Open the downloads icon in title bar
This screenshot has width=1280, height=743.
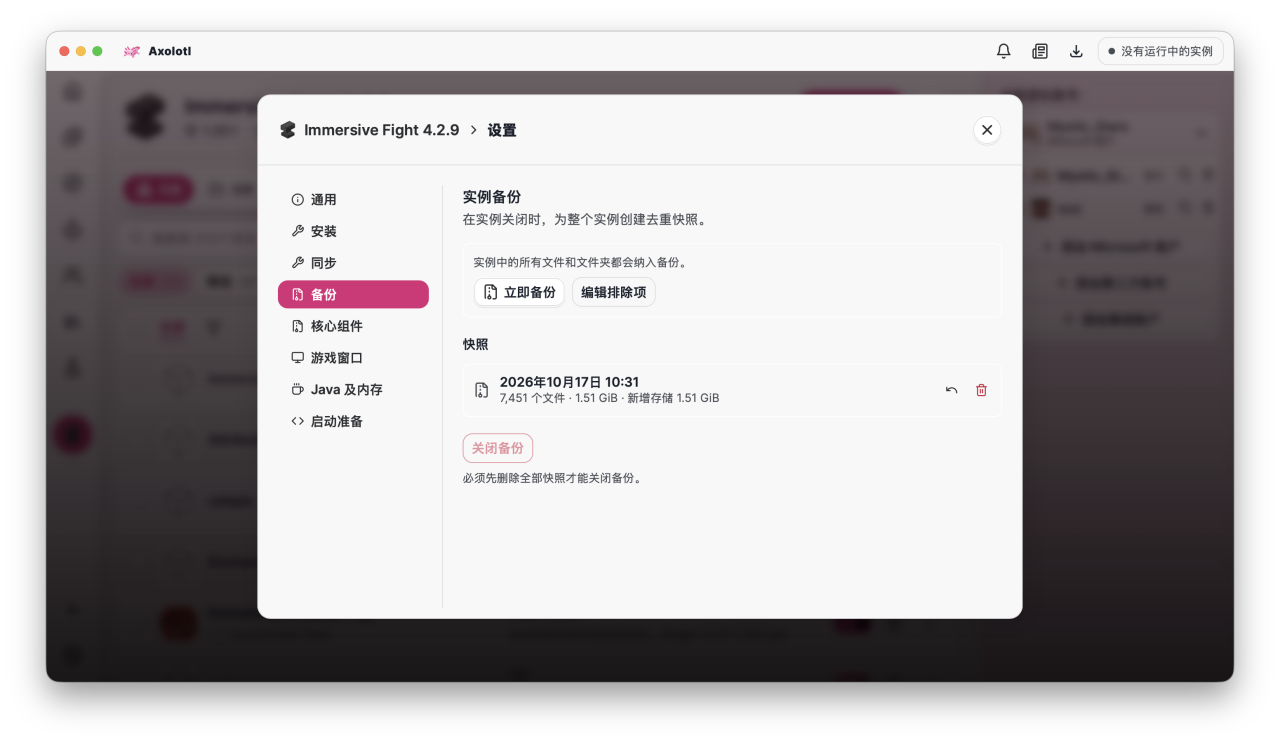pos(1076,51)
